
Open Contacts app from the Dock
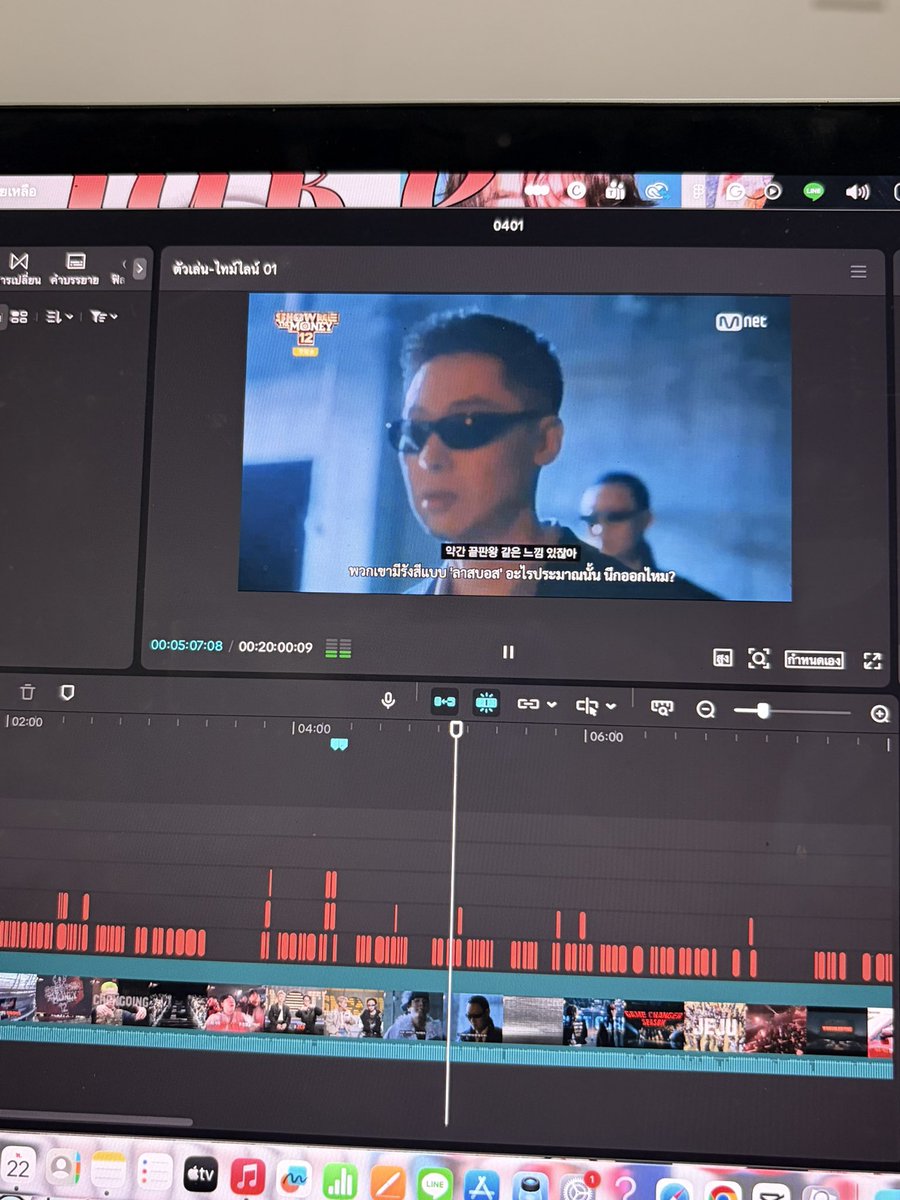63,1166
